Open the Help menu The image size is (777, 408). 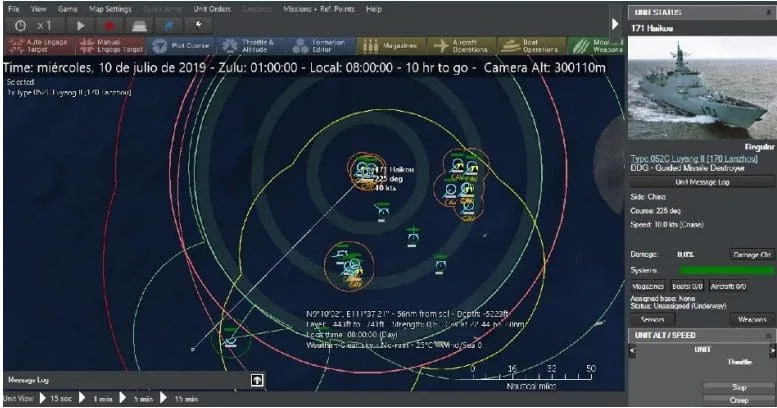[374, 9]
